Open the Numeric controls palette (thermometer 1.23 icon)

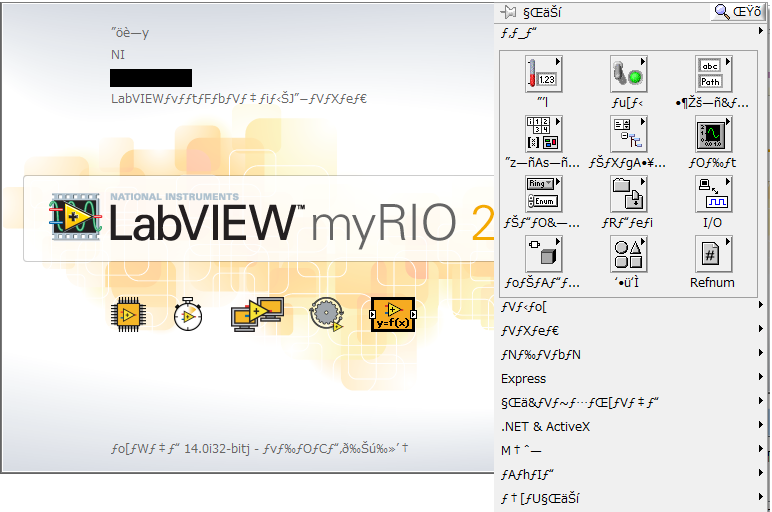click(x=544, y=74)
